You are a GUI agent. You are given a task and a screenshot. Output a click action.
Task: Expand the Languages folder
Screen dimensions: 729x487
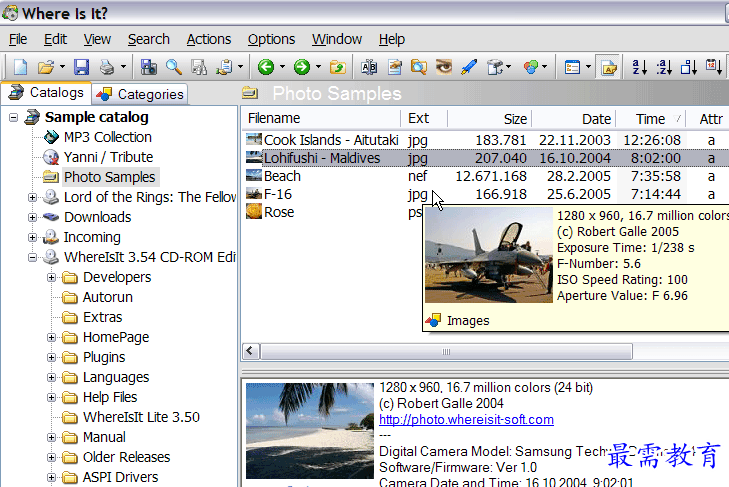[x=52, y=377]
